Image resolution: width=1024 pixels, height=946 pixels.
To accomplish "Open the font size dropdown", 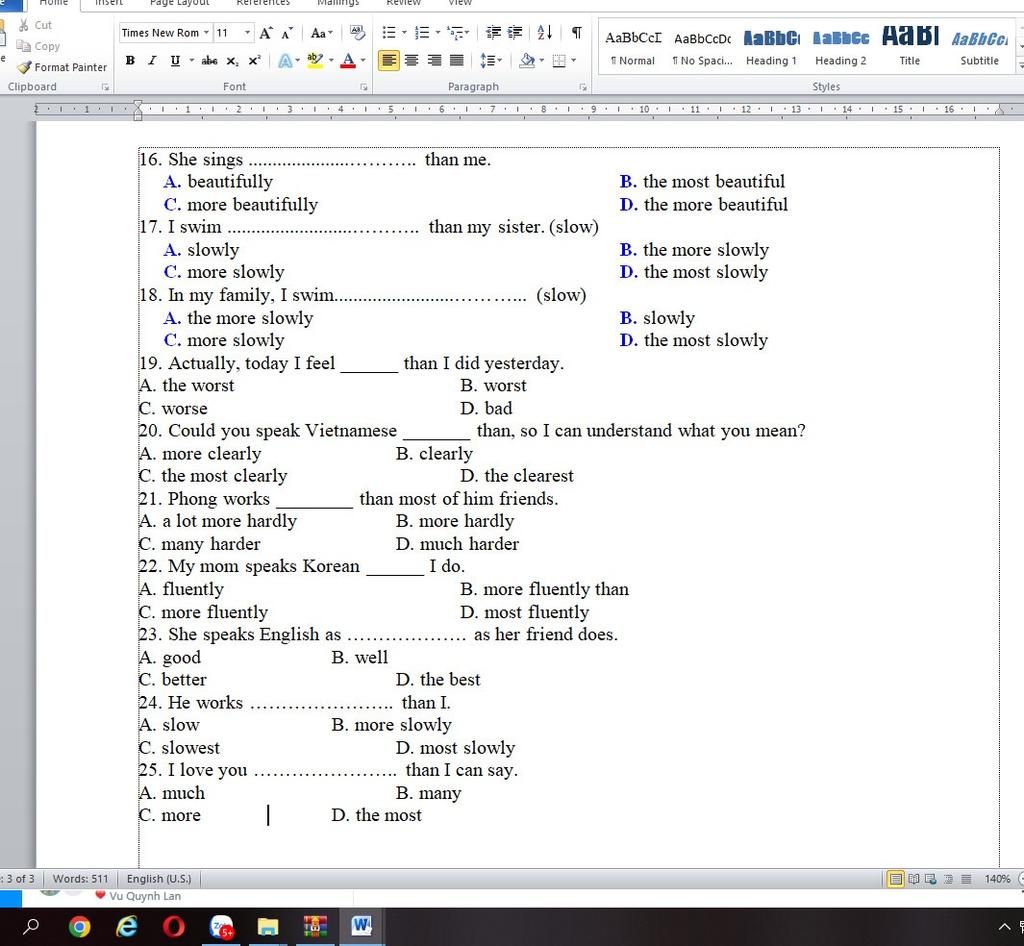I will click(245, 32).
